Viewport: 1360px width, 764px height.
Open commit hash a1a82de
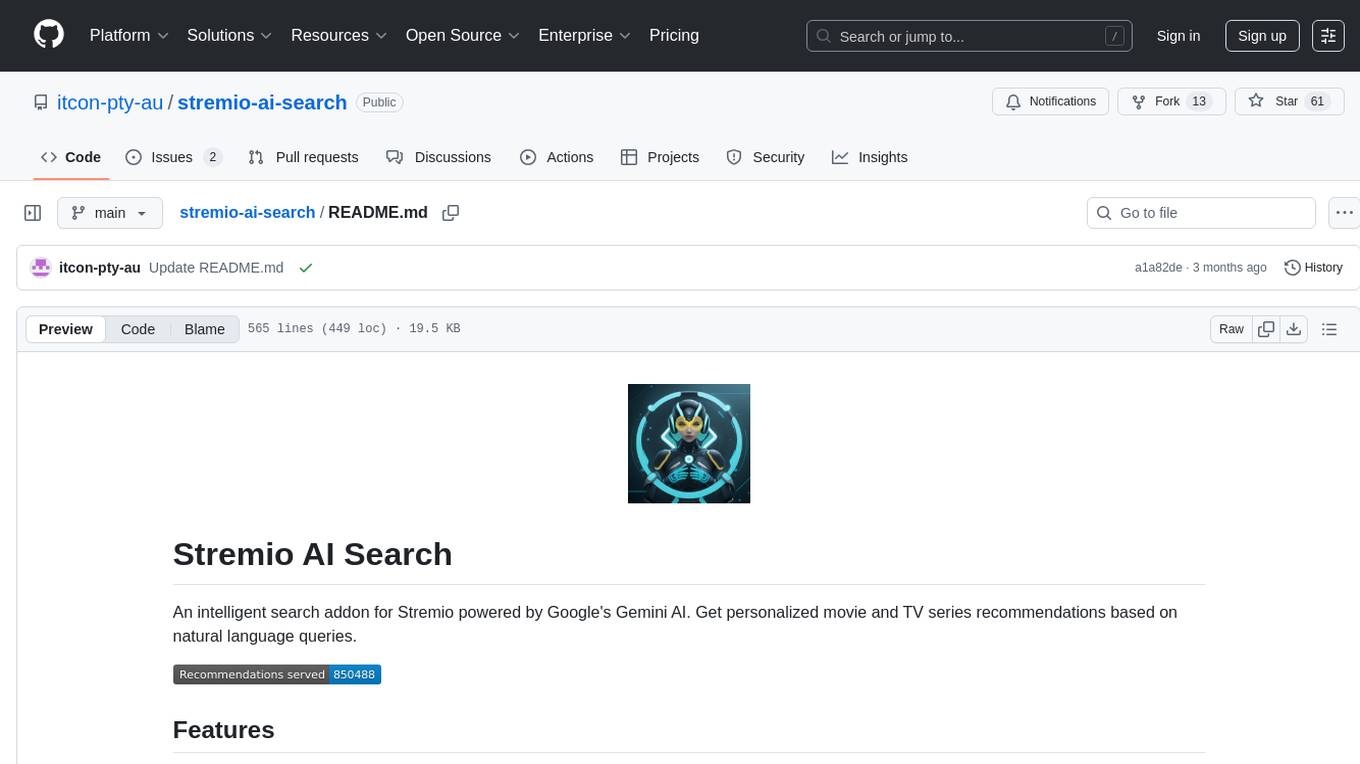1158,267
